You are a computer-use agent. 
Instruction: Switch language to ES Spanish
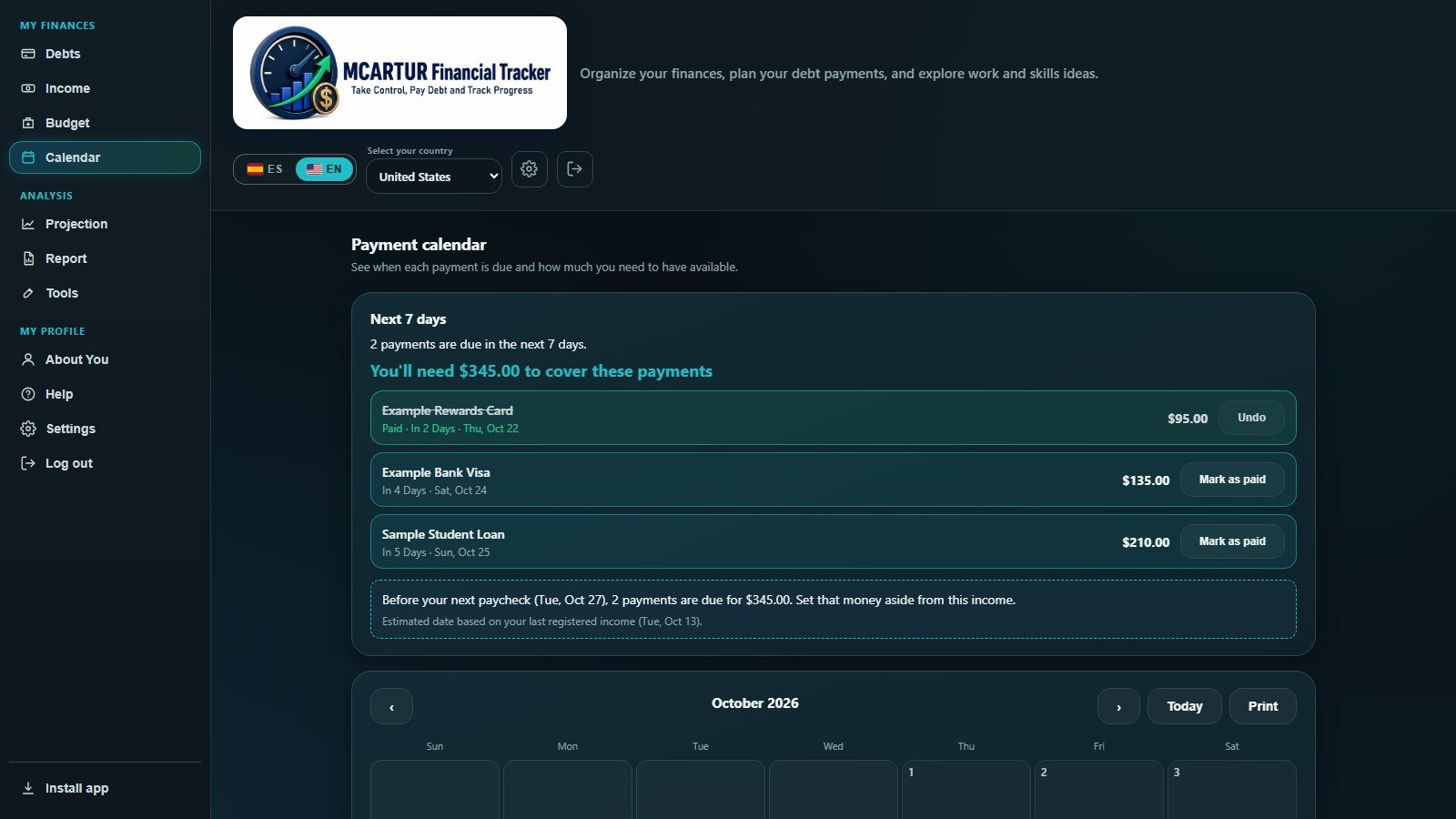[265, 169]
